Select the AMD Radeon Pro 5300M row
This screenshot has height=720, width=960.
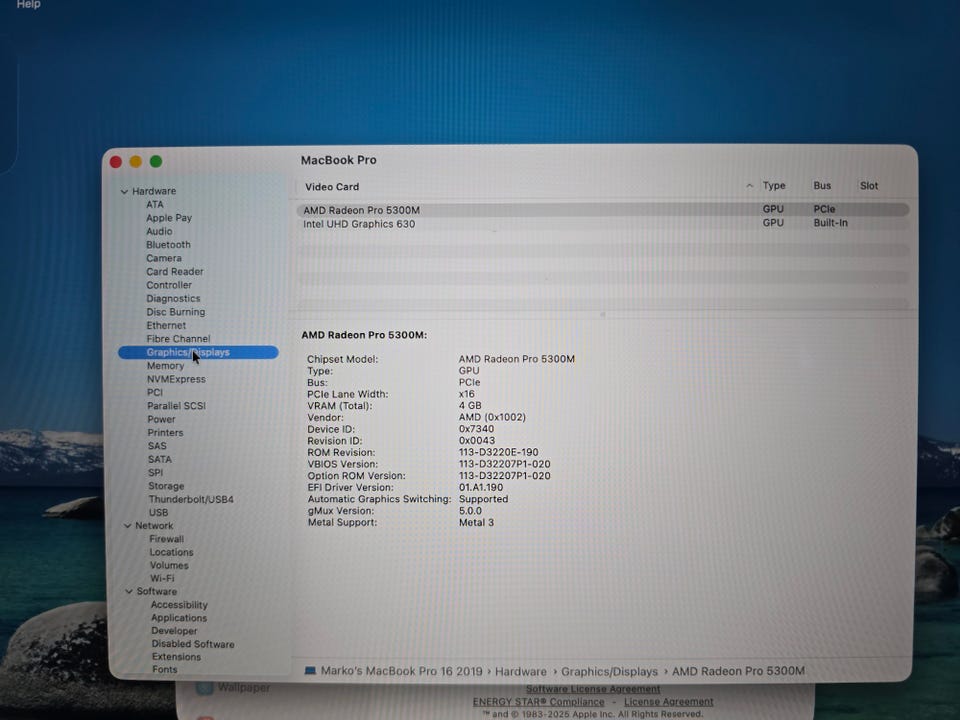click(x=362, y=210)
